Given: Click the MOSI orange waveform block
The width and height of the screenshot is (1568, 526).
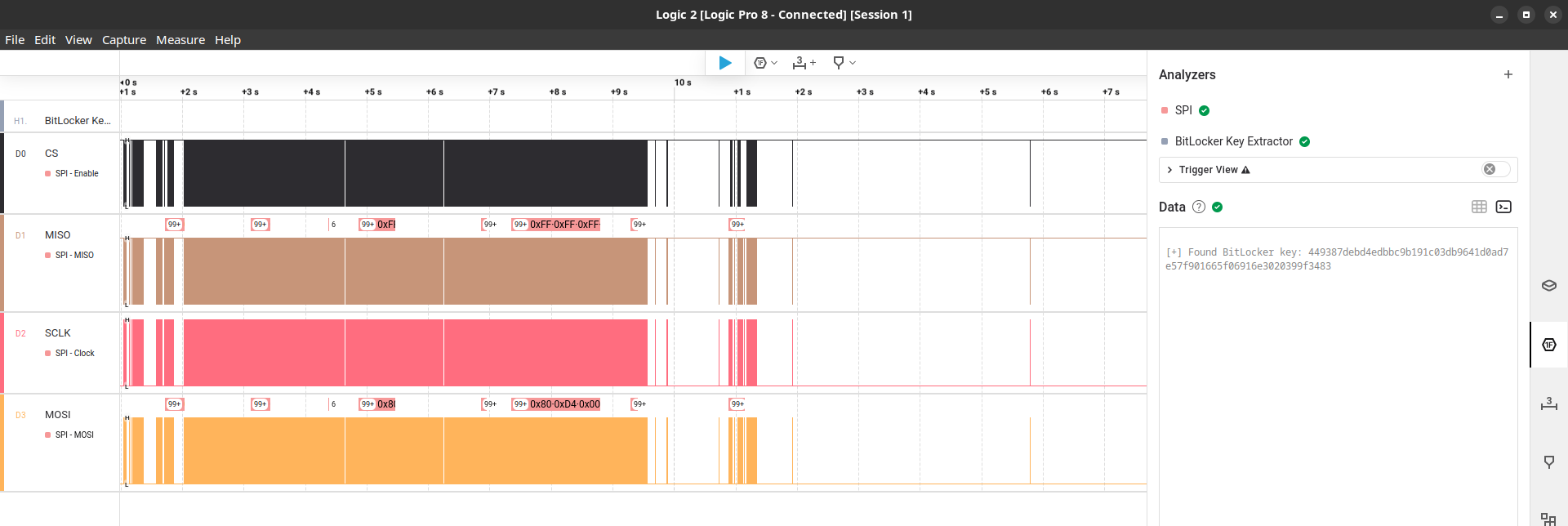Looking at the screenshot, I should click(415, 451).
